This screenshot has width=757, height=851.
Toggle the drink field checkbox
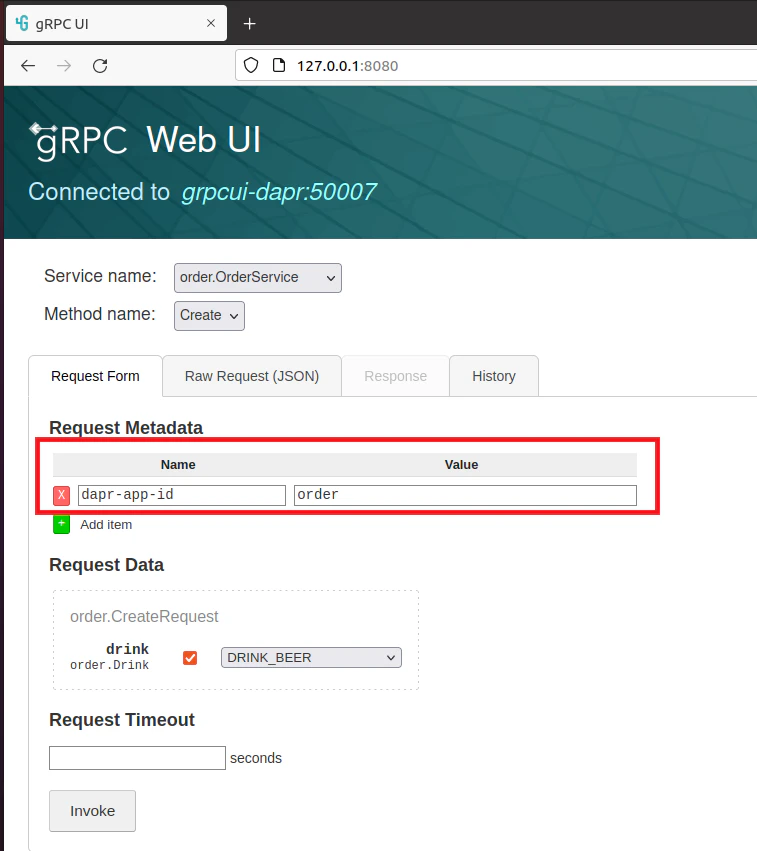(190, 658)
